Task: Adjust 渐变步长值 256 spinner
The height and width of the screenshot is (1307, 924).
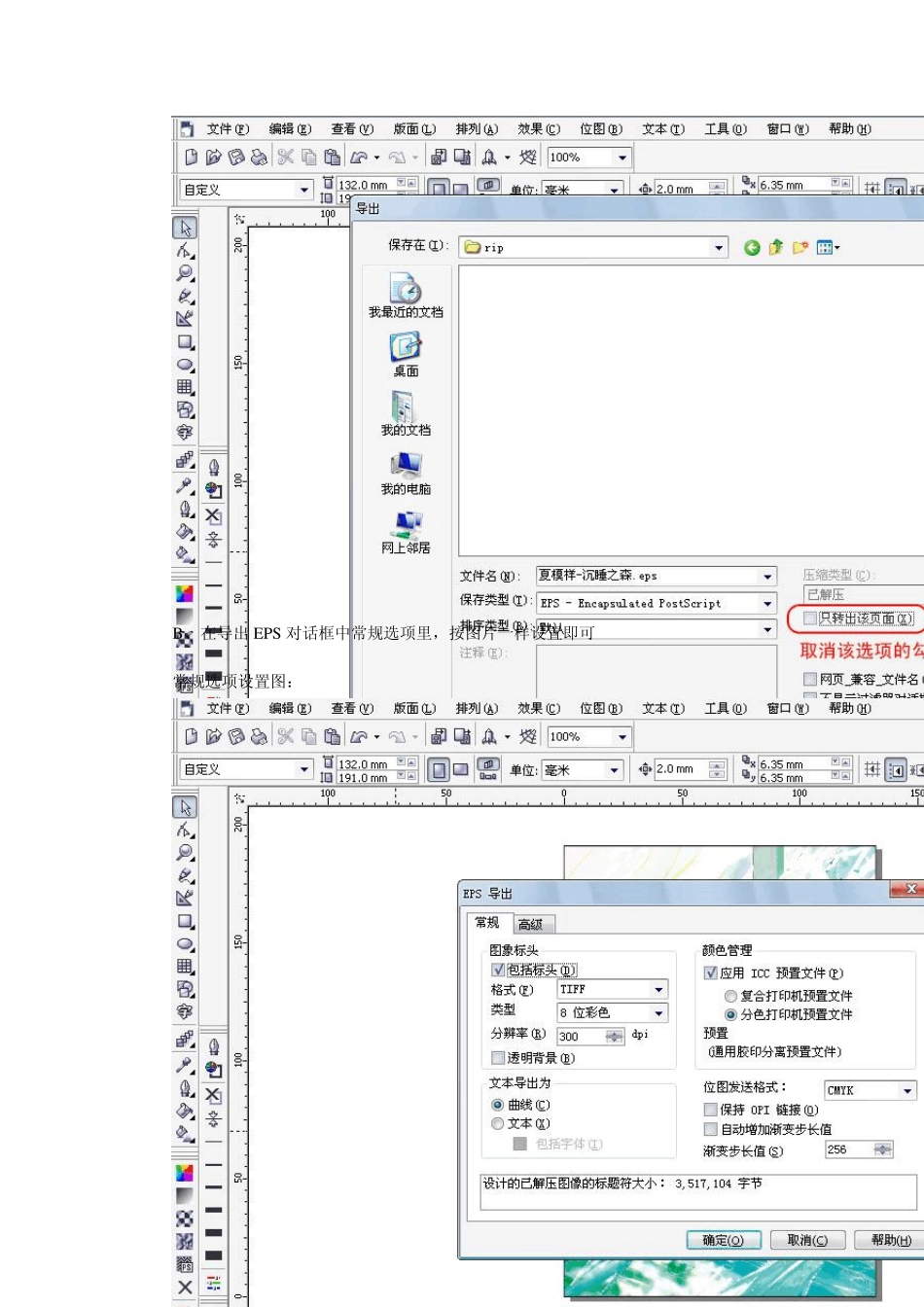Action: pos(883,1149)
